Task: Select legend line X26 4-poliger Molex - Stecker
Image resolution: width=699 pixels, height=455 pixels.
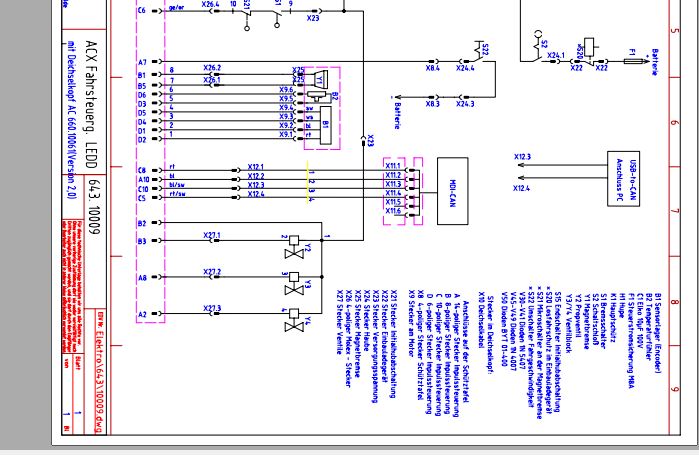Action: point(349,338)
